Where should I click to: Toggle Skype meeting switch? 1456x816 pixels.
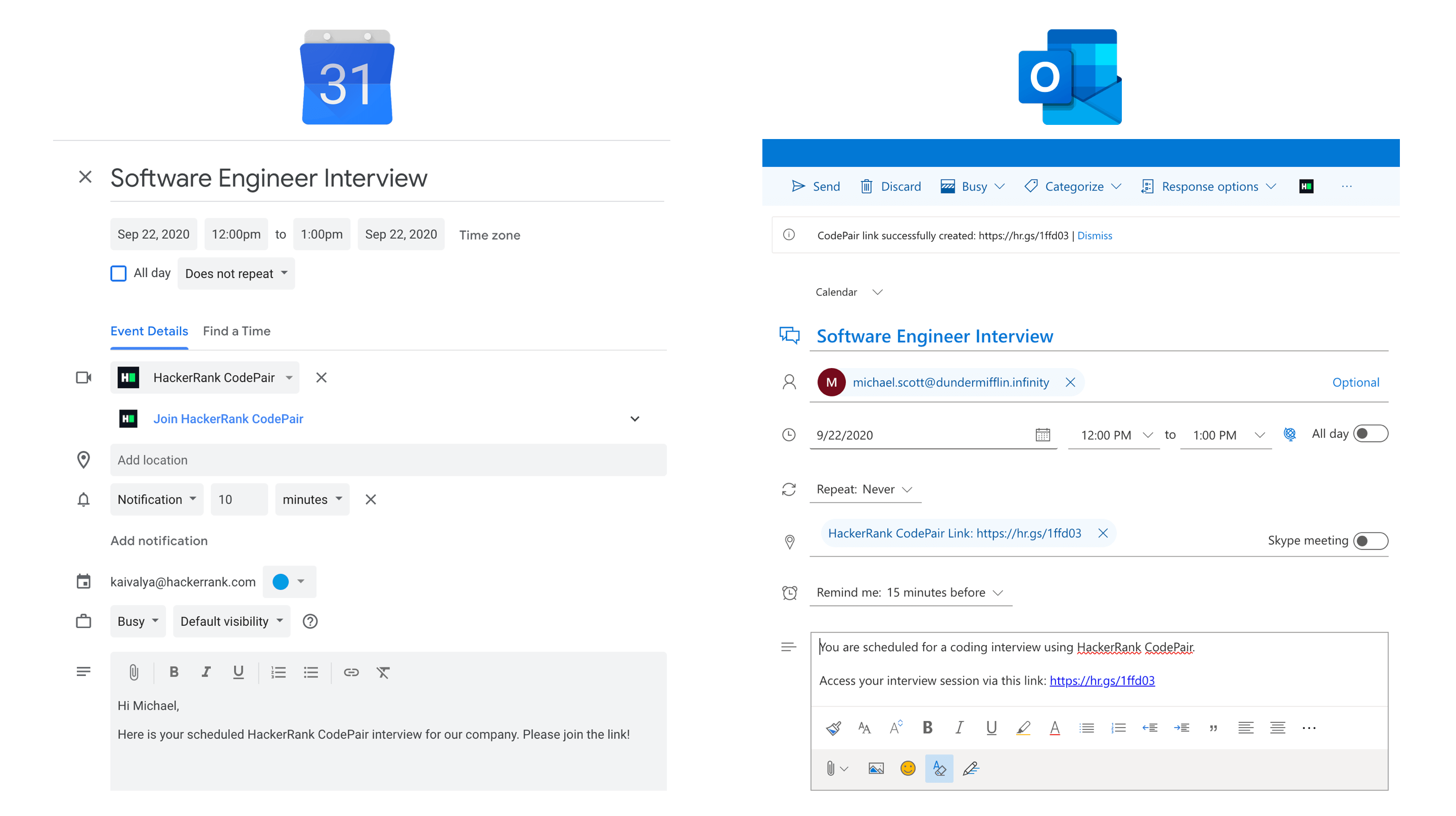pos(1370,541)
